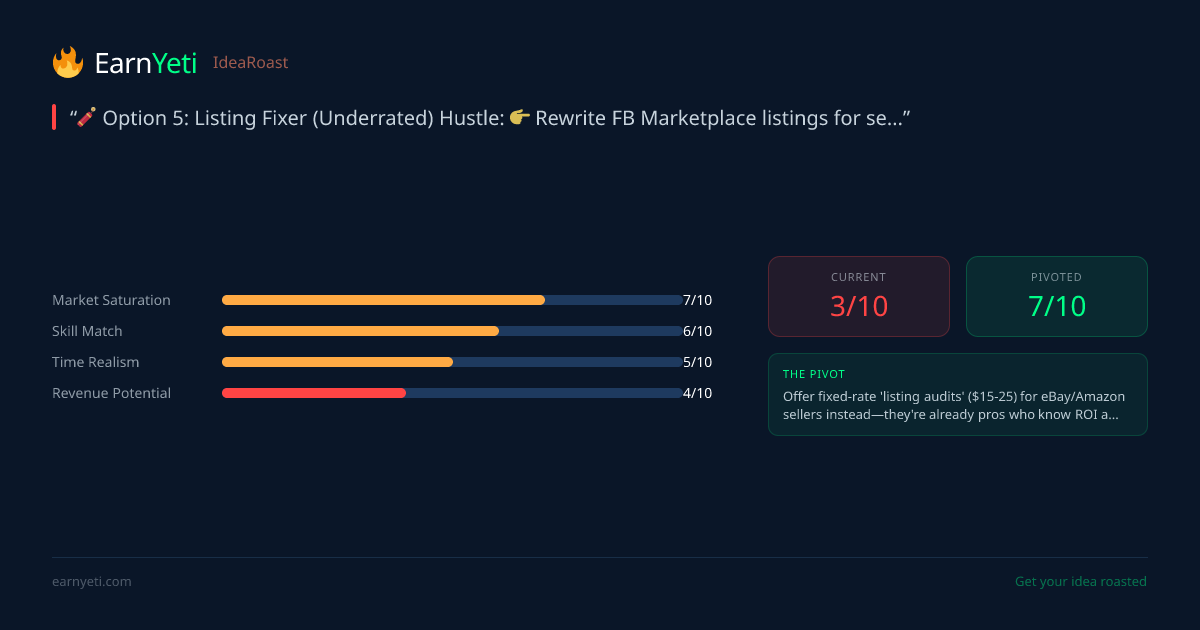Click the pointing hand emoji in title
The height and width of the screenshot is (630, 1200).
click(519, 118)
